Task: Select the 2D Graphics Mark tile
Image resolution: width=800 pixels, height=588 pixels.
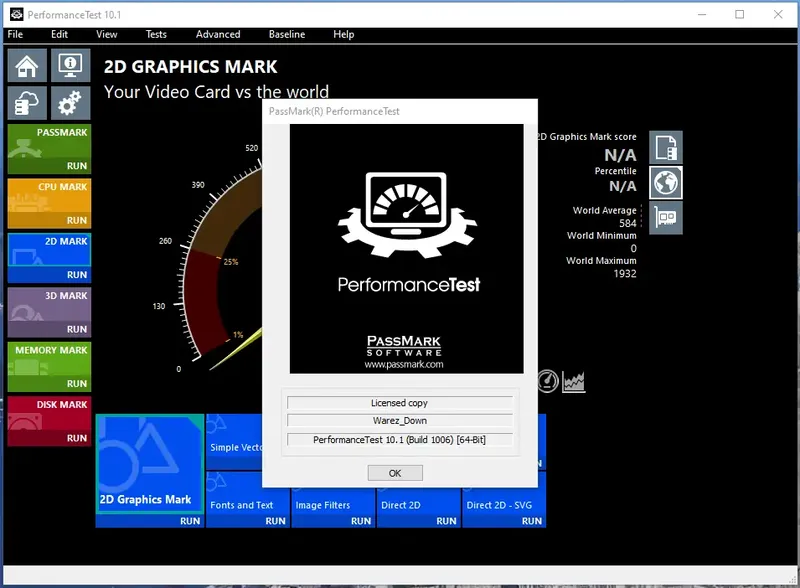Action: point(148,465)
